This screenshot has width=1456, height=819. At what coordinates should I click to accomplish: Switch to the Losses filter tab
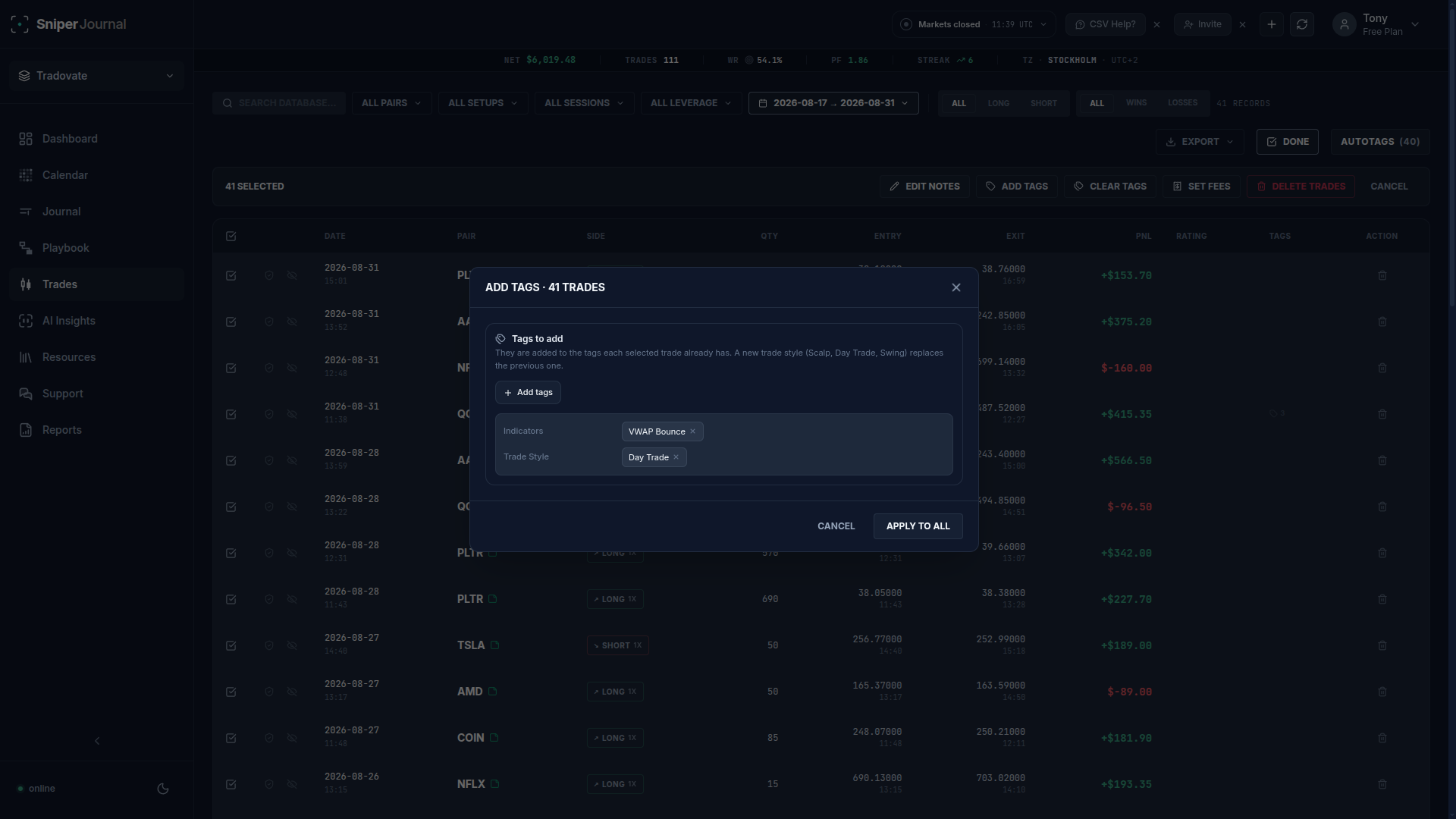point(1182,103)
